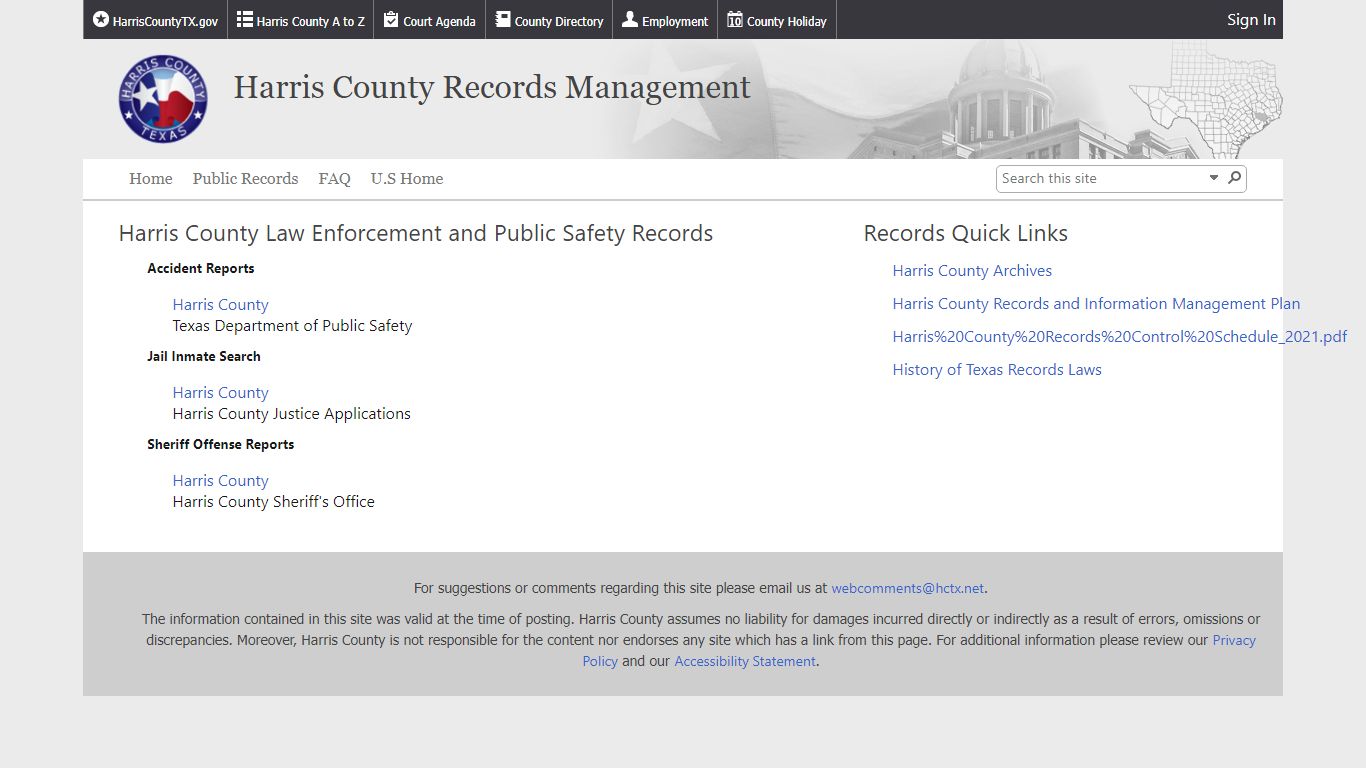Click the person icon for Employment
The height and width of the screenshot is (768, 1366).
(630, 19)
